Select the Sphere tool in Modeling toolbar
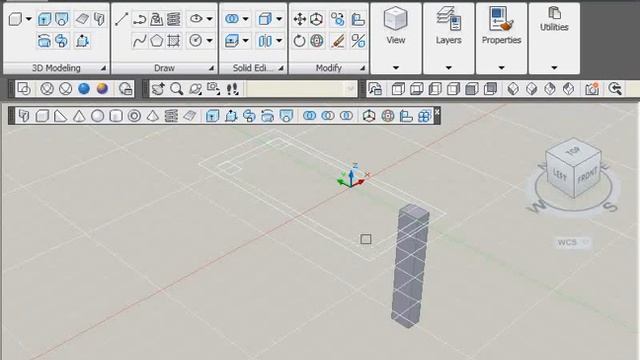The height and width of the screenshot is (360, 640). click(x=98, y=116)
